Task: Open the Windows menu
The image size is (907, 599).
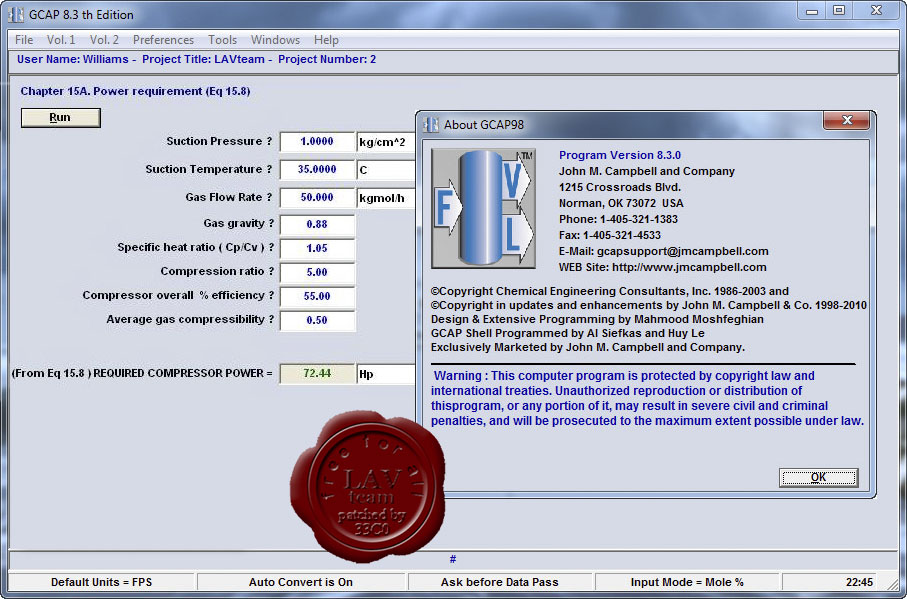Action: point(275,40)
